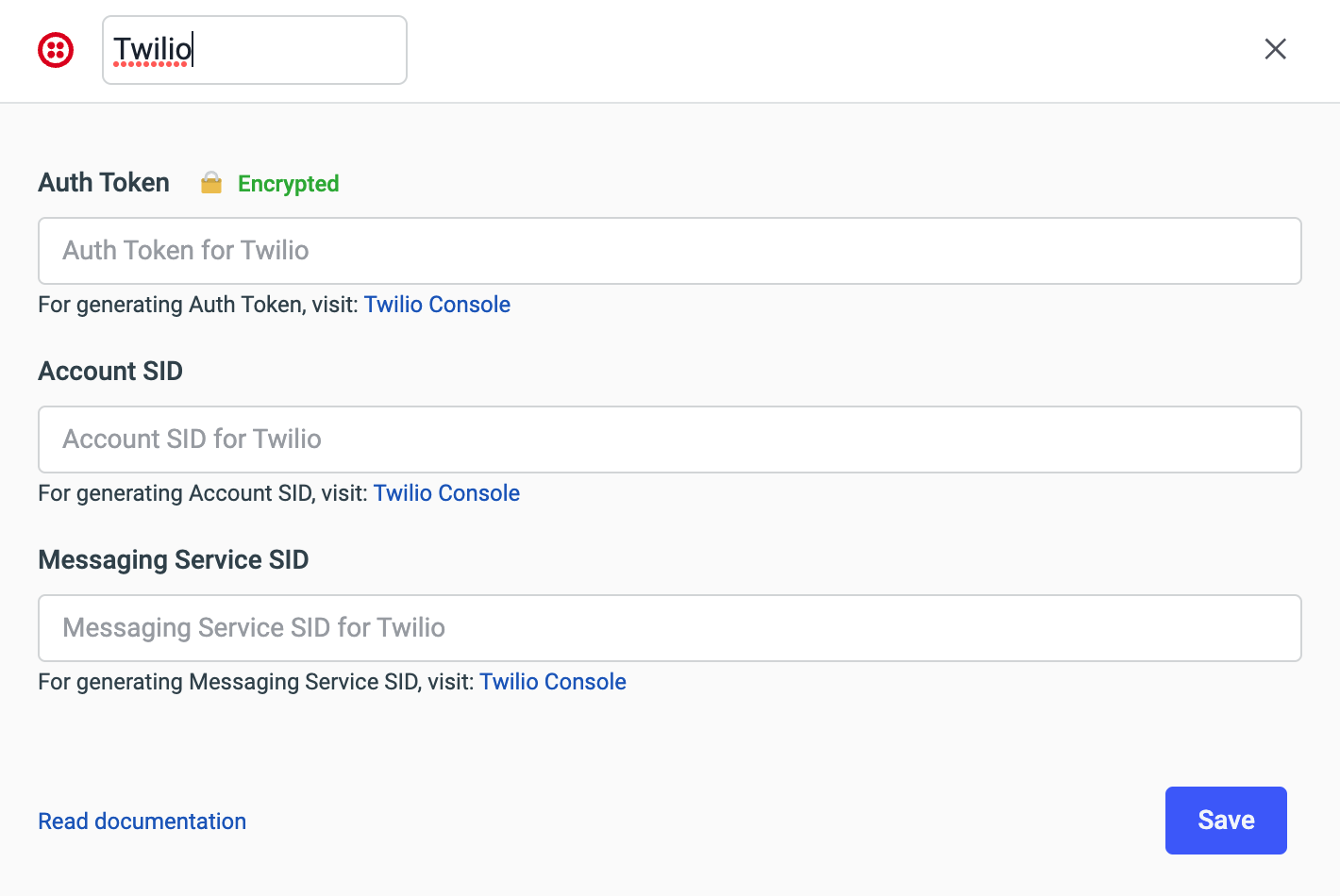Open Twilio Console link for Auth Token
1340x896 pixels.
[437, 305]
